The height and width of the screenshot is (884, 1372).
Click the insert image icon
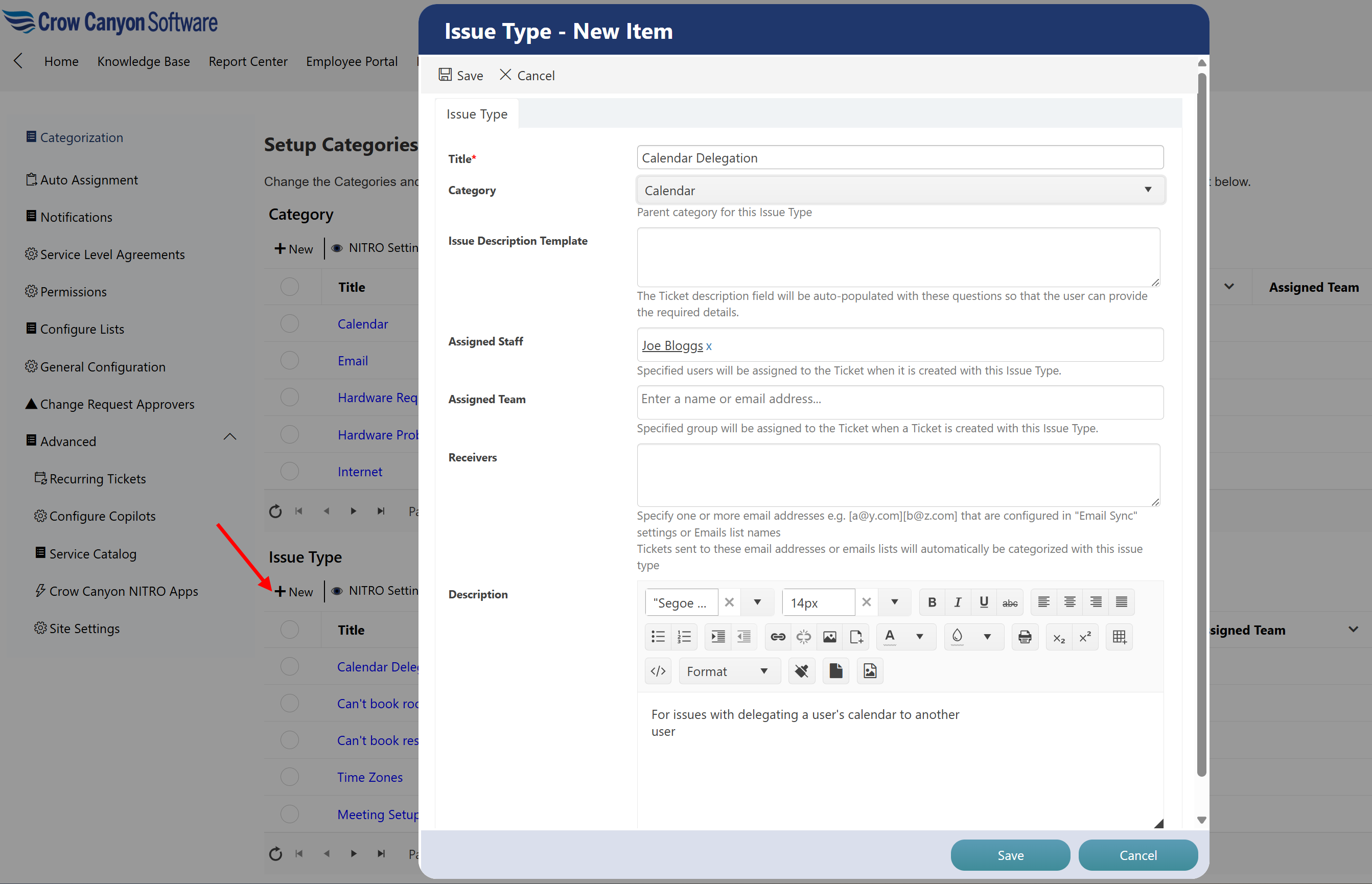tap(829, 637)
